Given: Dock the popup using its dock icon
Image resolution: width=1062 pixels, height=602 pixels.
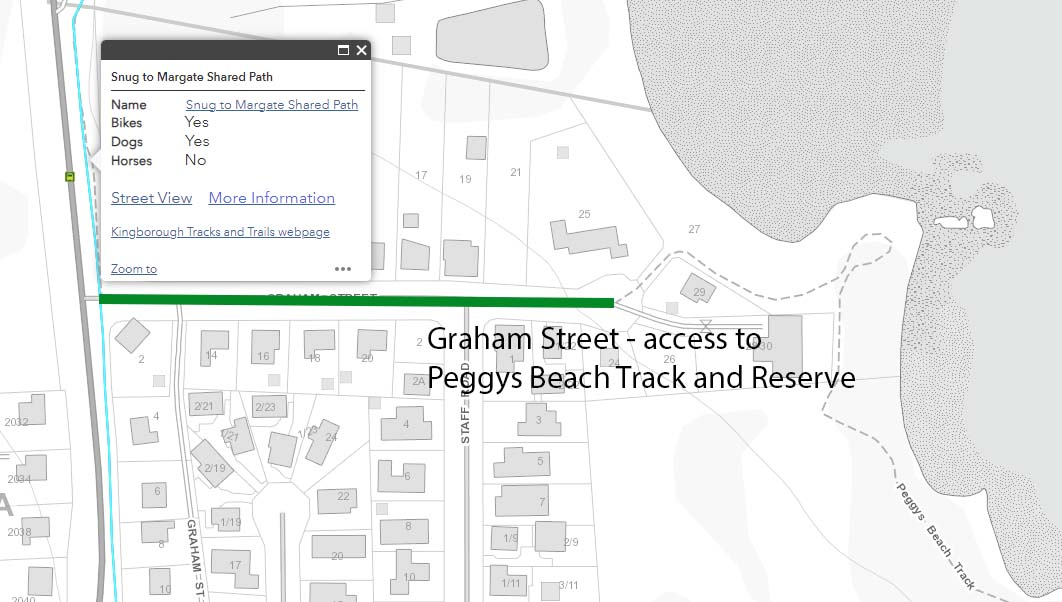Looking at the screenshot, I should [344, 49].
